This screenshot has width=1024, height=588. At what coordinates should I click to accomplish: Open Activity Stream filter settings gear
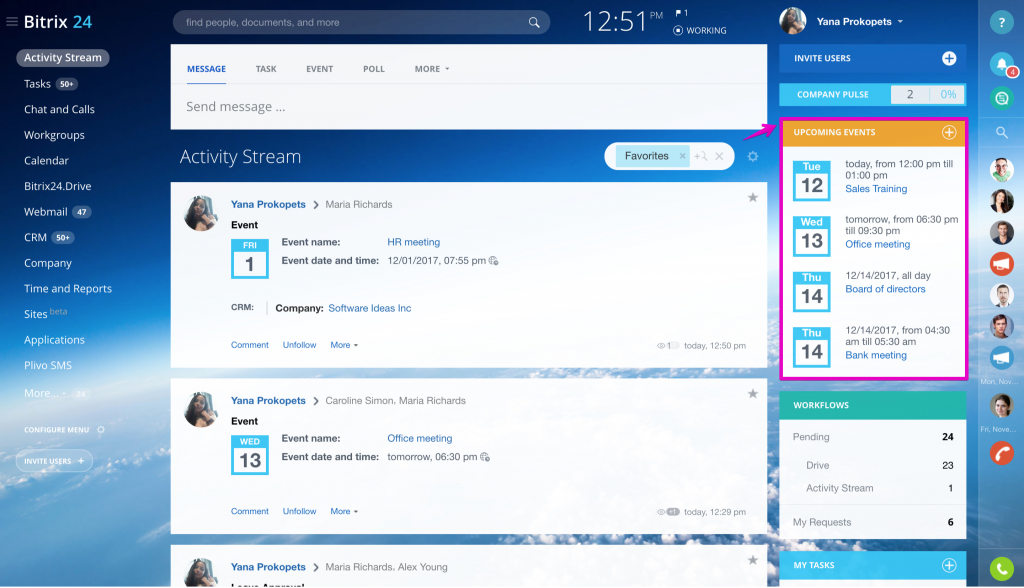[753, 156]
